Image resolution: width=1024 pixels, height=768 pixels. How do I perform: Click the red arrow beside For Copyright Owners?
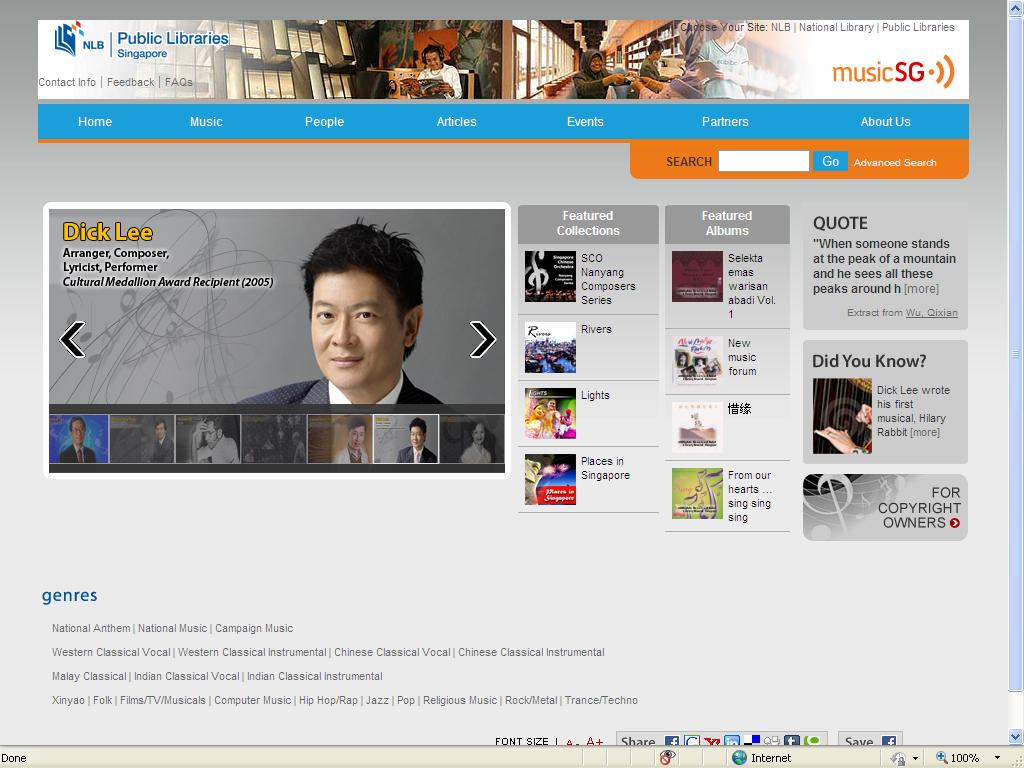click(x=955, y=523)
